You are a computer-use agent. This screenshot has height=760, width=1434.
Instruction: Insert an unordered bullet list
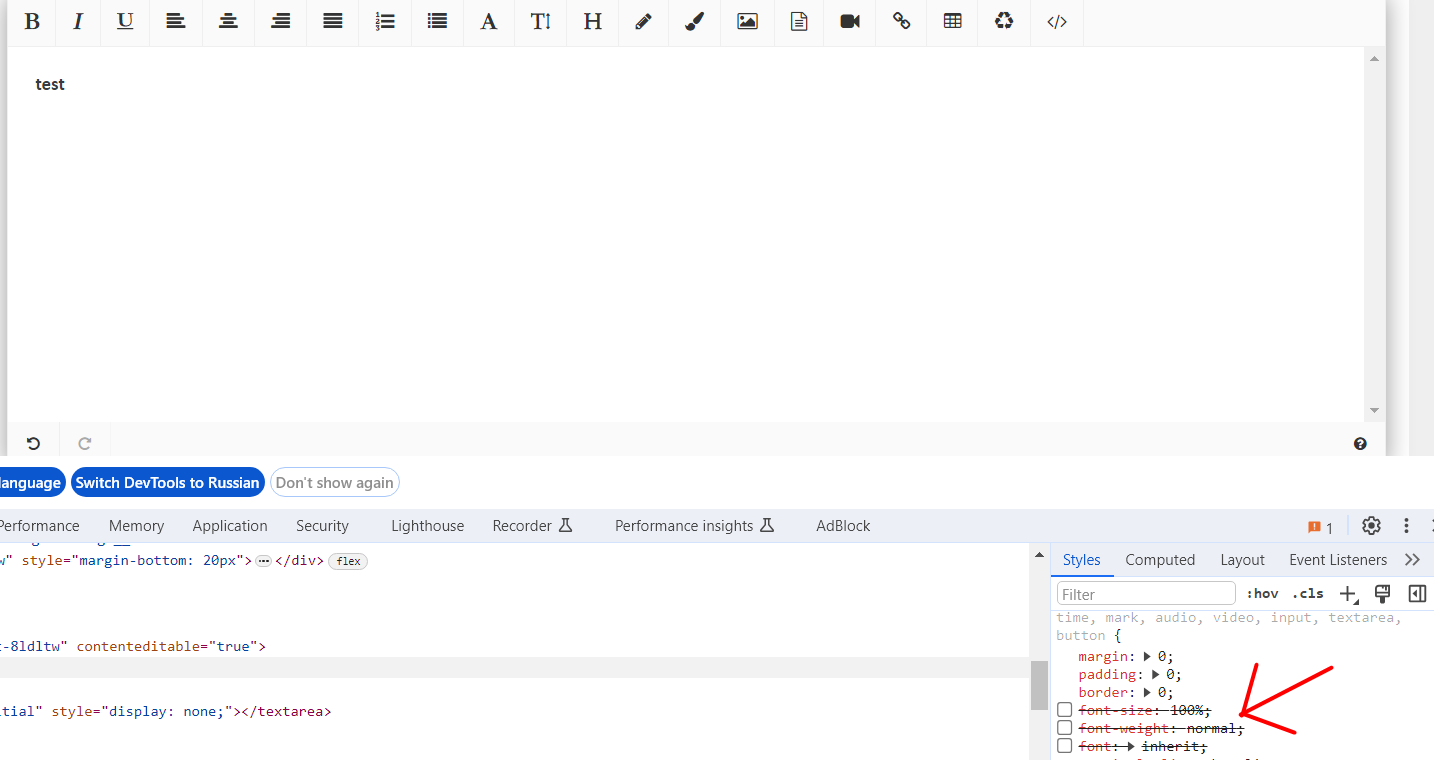tap(437, 21)
